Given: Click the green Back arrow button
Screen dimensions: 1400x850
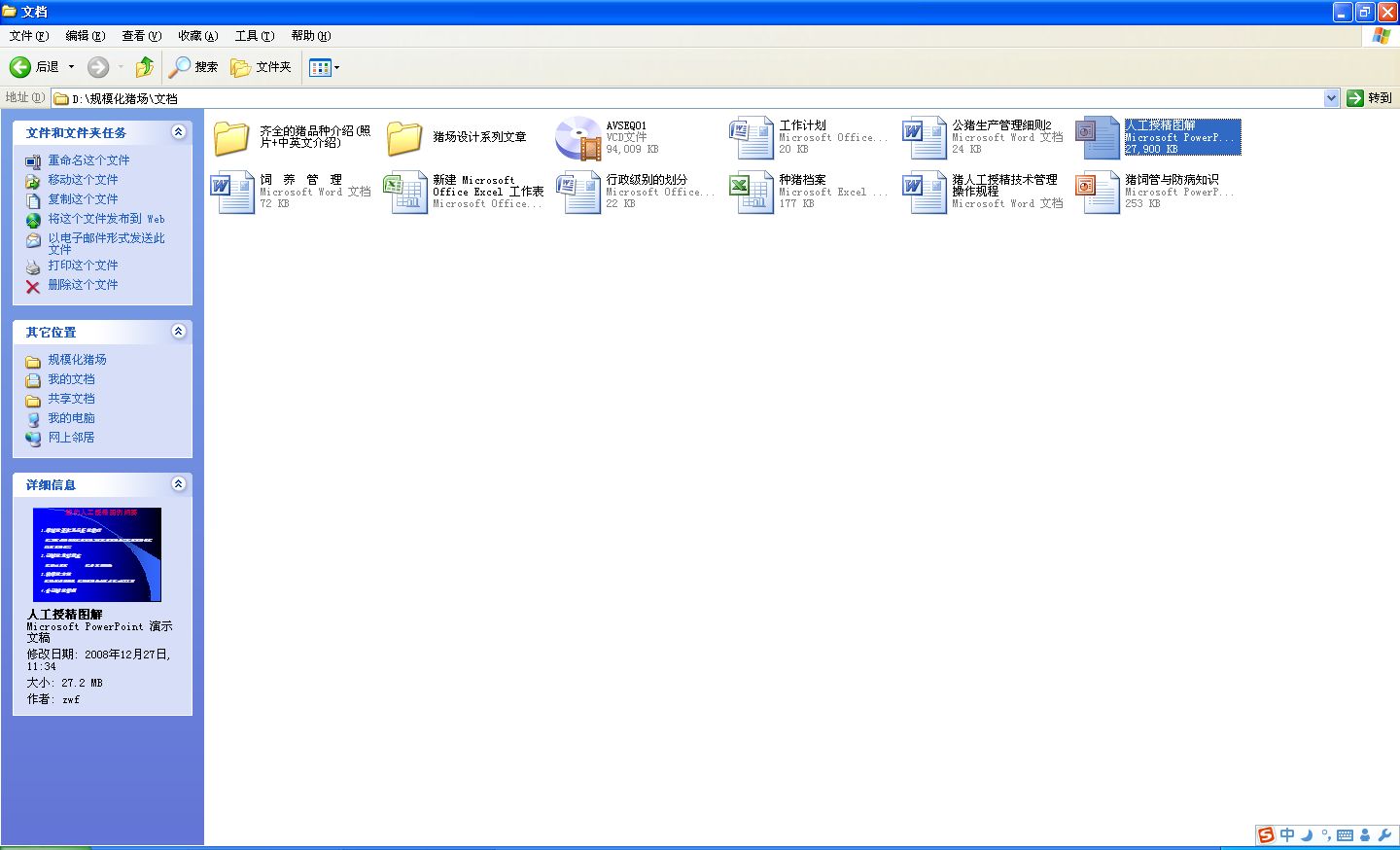Looking at the screenshot, I should tap(20, 67).
